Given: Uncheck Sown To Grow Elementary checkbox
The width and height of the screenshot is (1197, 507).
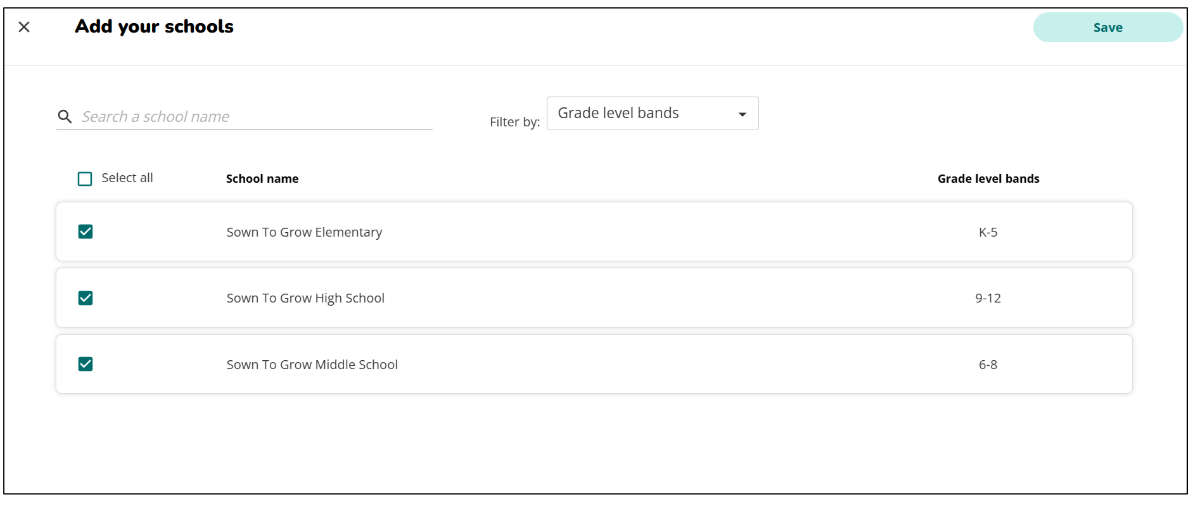Looking at the screenshot, I should (85, 232).
